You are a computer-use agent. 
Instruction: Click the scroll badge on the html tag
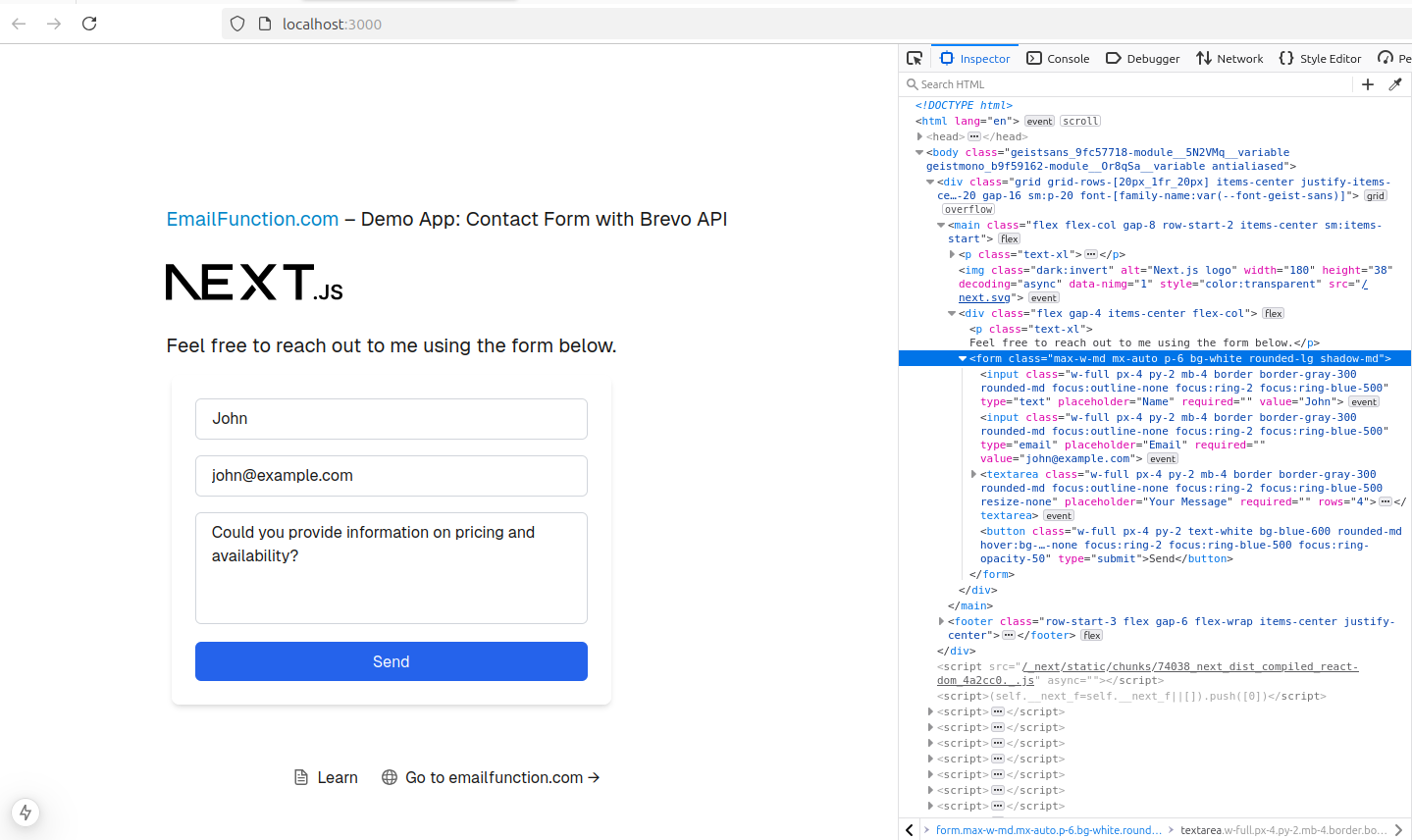click(x=1080, y=121)
